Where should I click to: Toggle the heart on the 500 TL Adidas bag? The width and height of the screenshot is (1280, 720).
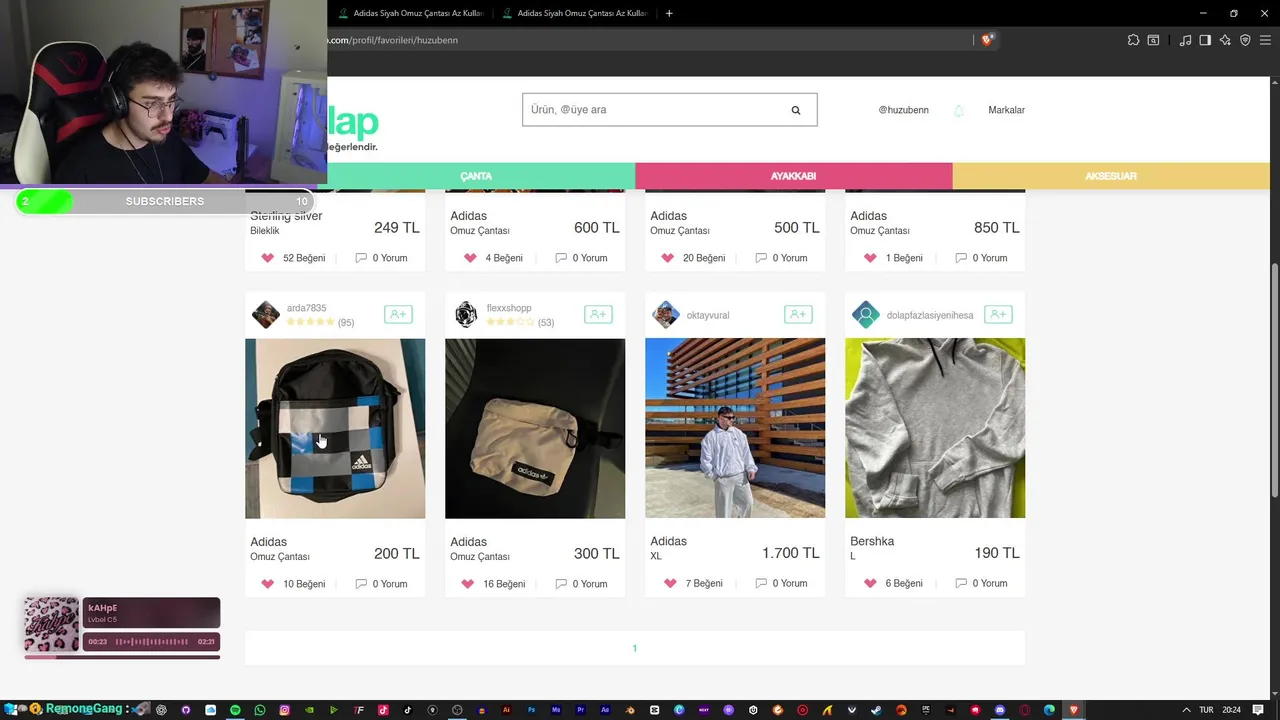667,258
